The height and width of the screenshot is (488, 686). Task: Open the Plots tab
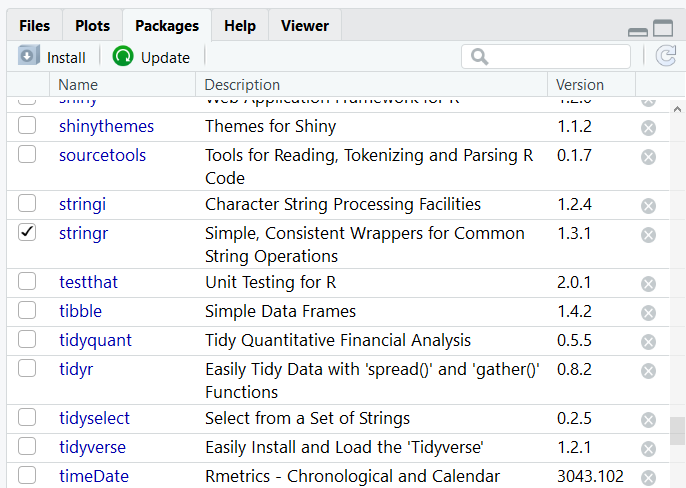click(x=92, y=26)
